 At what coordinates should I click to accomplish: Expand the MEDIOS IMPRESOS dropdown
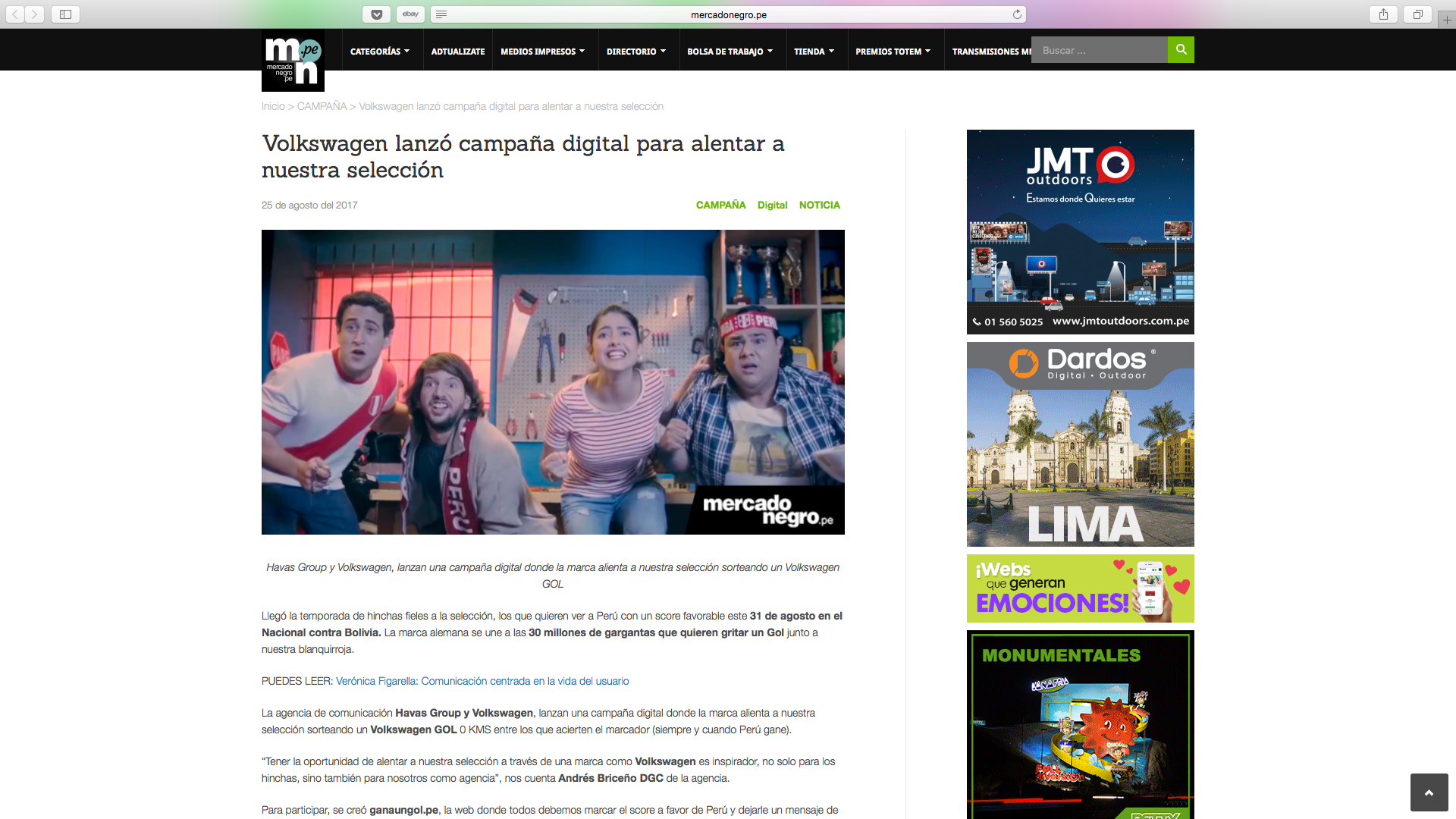click(543, 52)
